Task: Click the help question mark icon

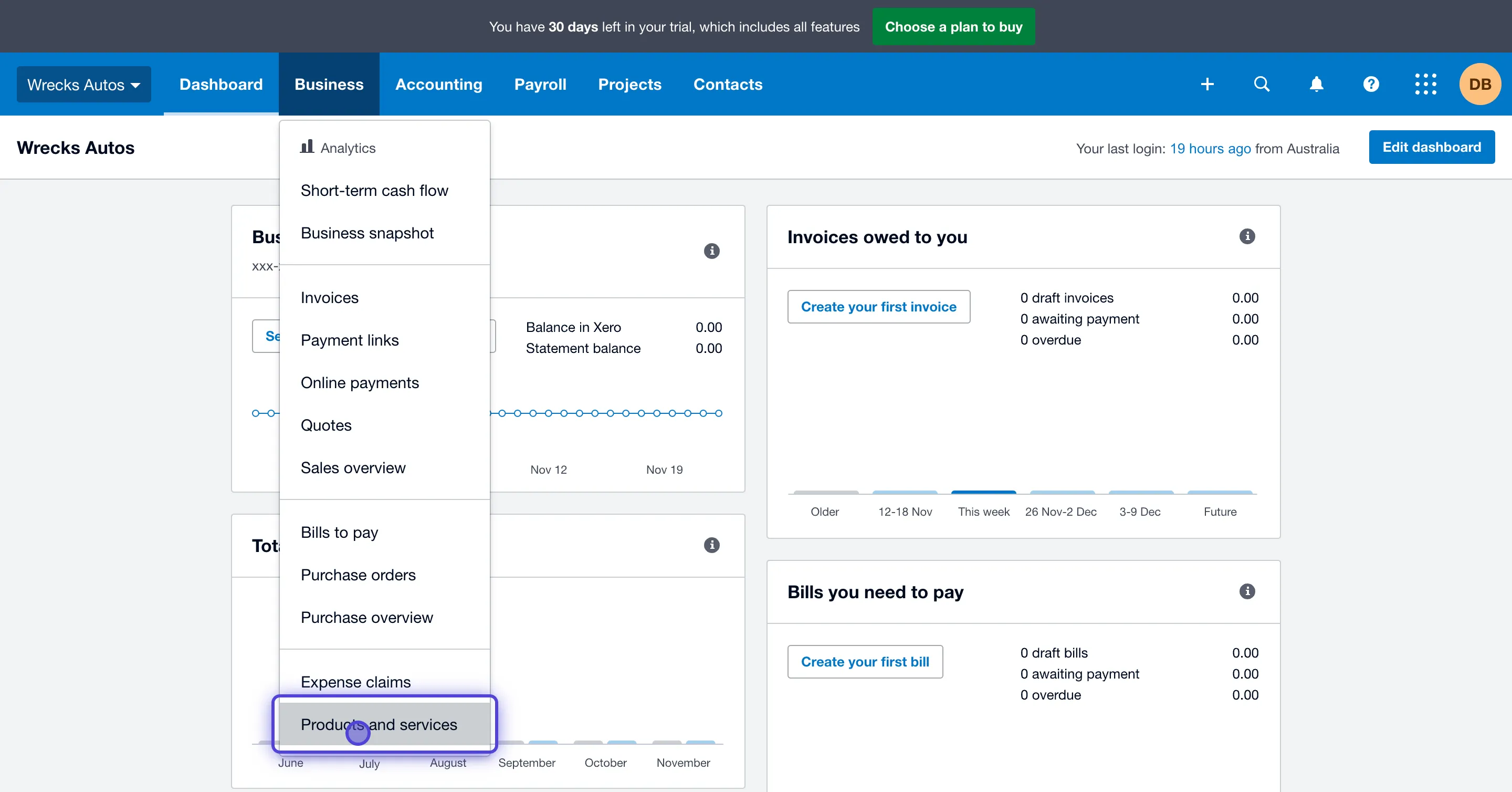Action: 1371,84
